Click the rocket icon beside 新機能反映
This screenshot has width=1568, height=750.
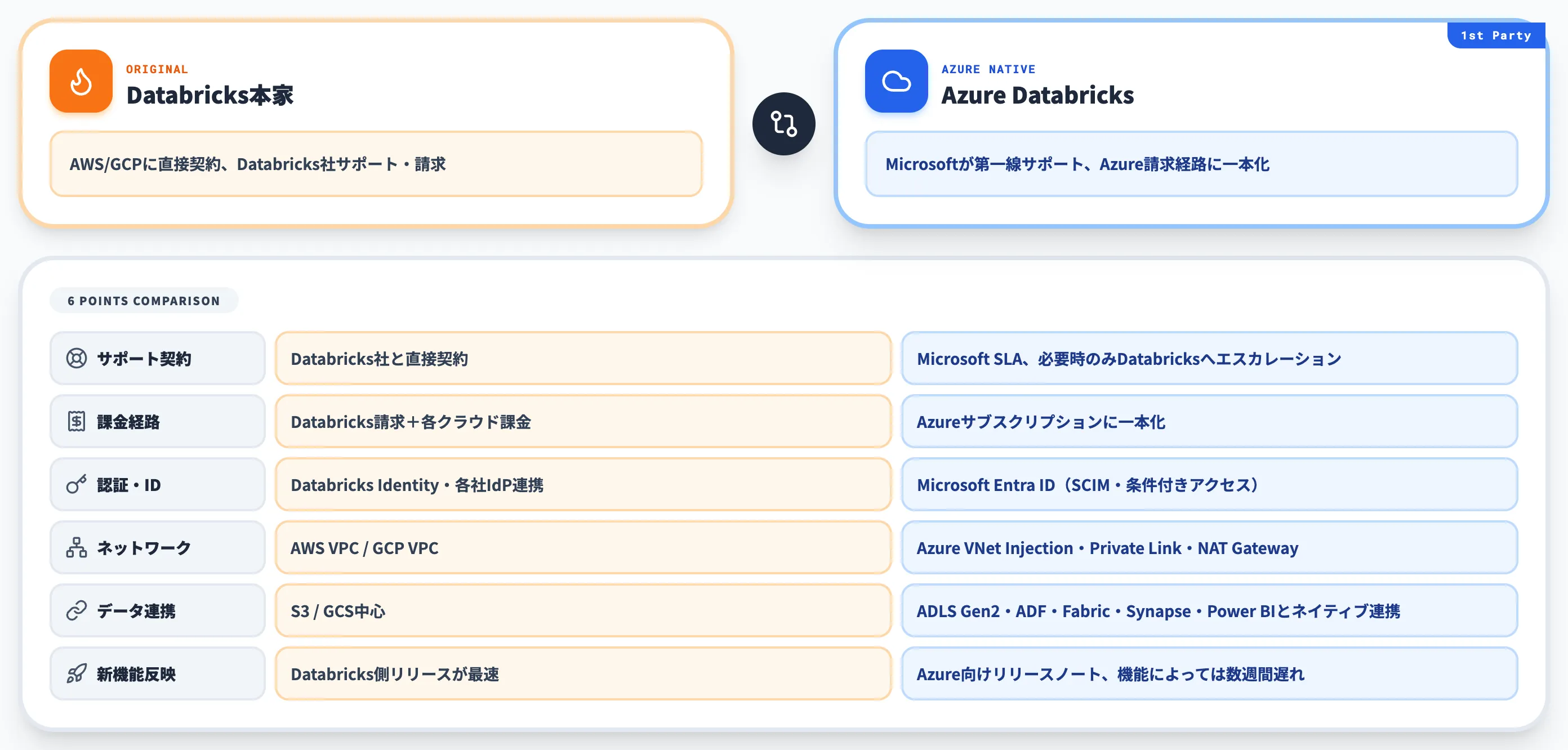point(77,674)
